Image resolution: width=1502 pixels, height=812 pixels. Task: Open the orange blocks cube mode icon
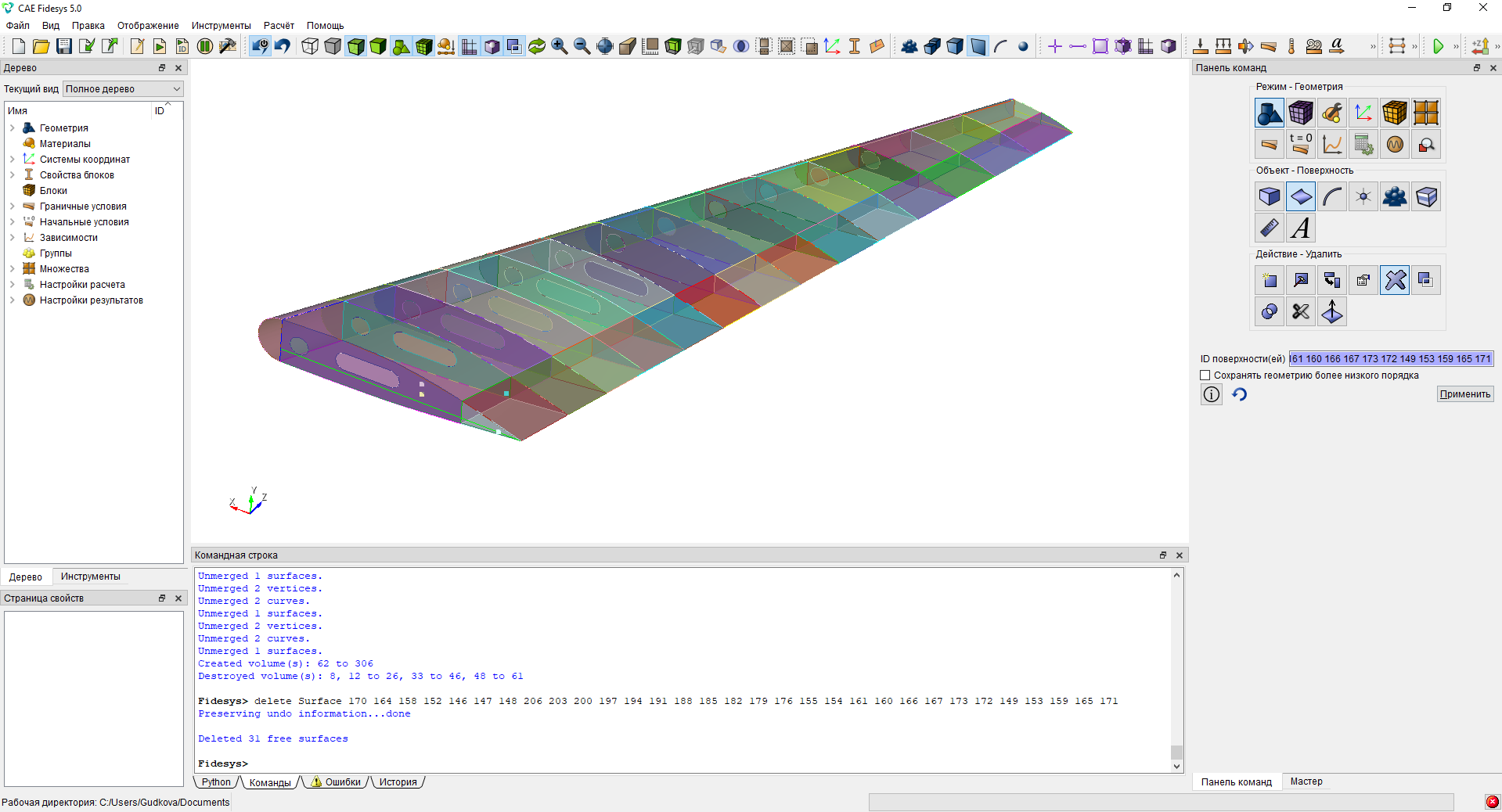(1395, 113)
